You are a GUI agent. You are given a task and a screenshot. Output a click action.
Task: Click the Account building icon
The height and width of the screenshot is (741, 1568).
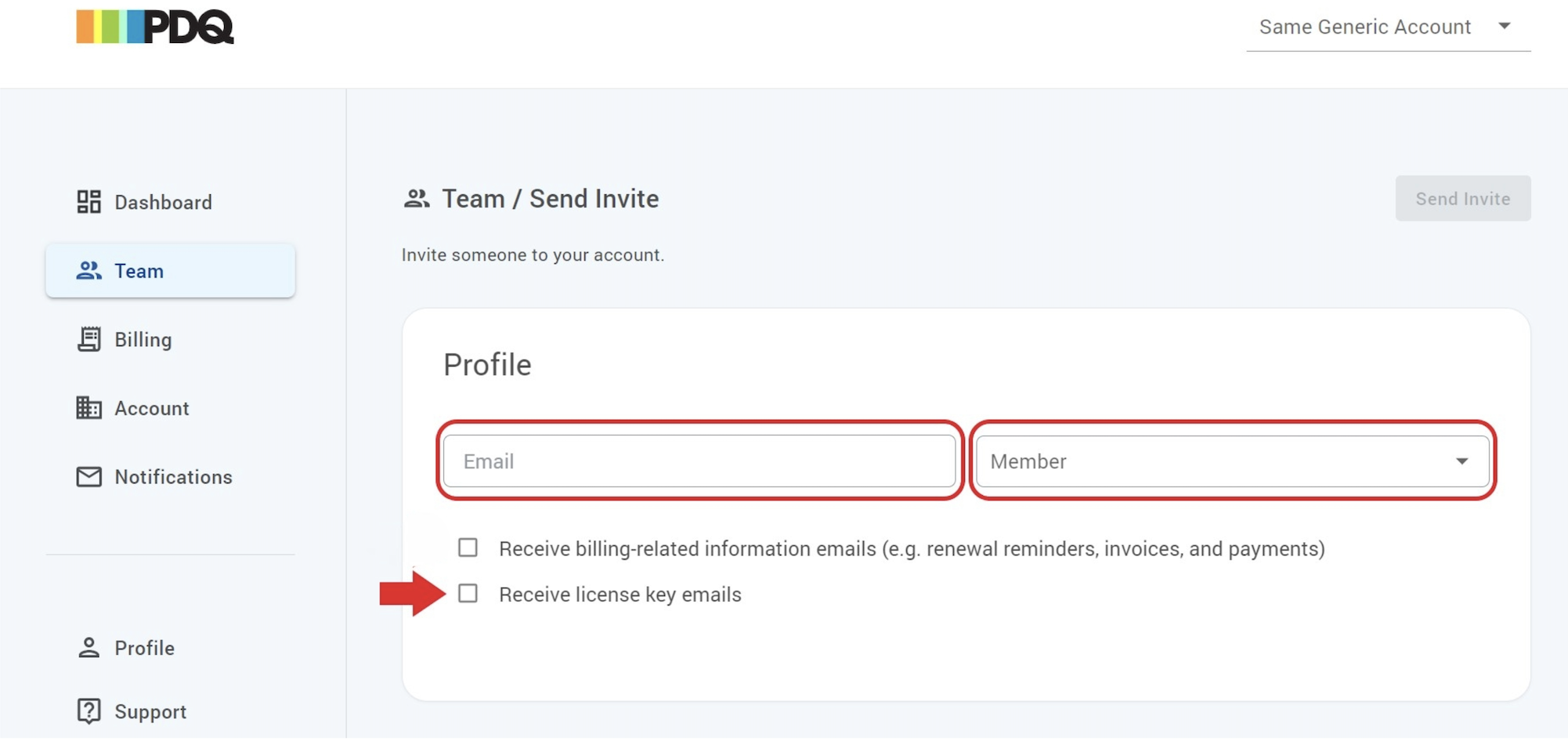(x=89, y=408)
